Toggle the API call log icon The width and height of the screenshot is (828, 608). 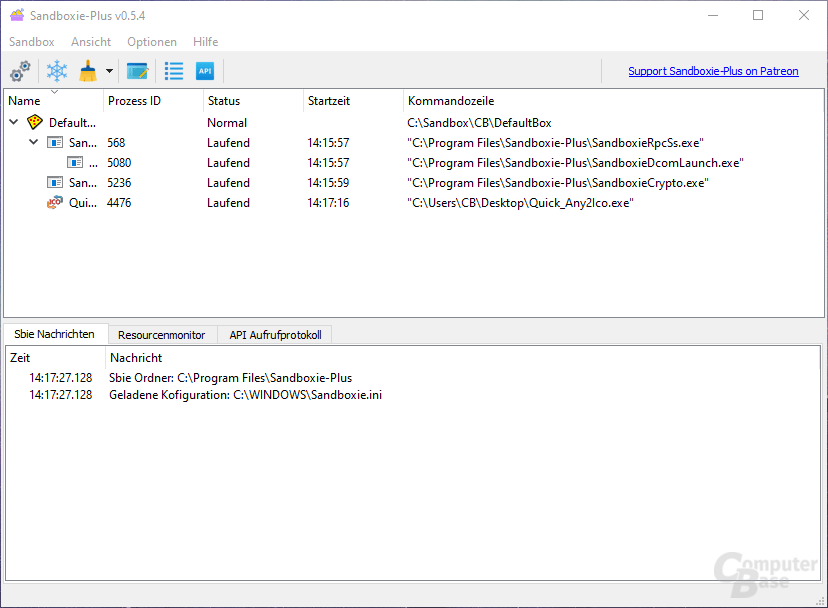[205, 71]
